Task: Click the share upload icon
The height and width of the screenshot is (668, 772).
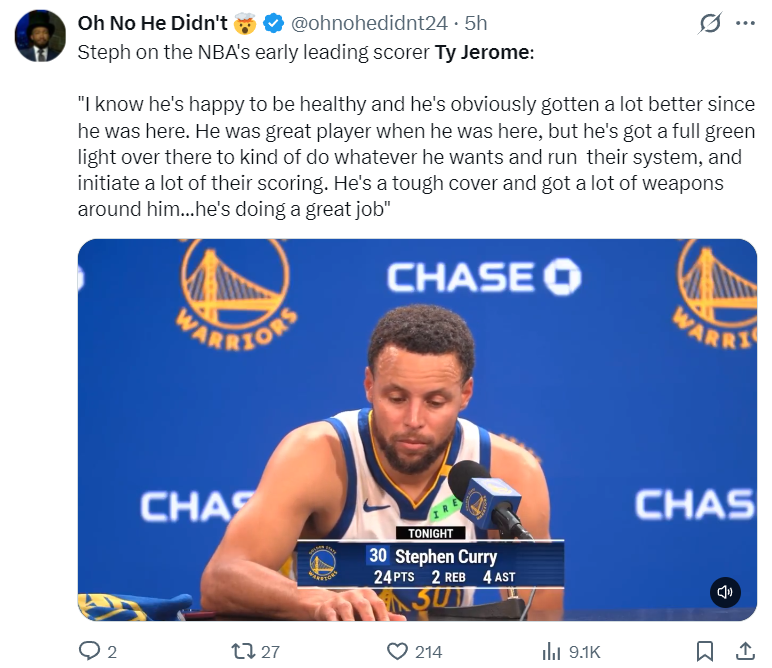Action: pos(745,651)
